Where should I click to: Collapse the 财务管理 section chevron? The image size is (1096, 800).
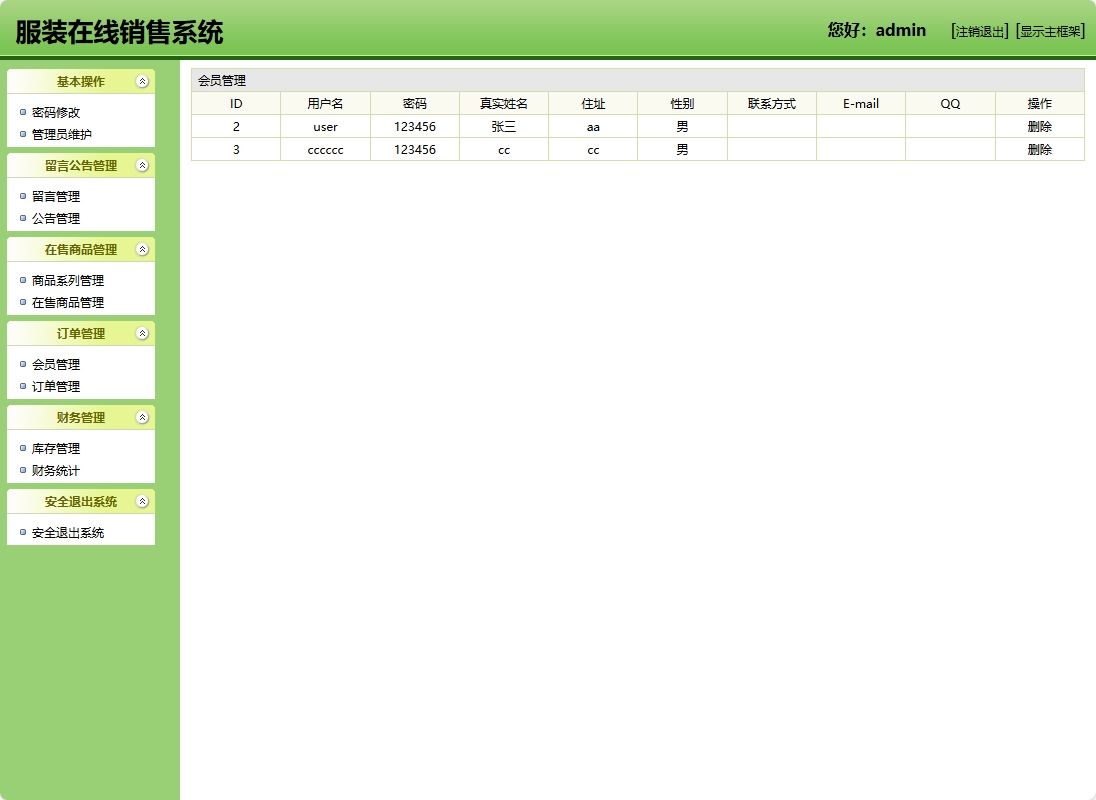pos(142,418)
